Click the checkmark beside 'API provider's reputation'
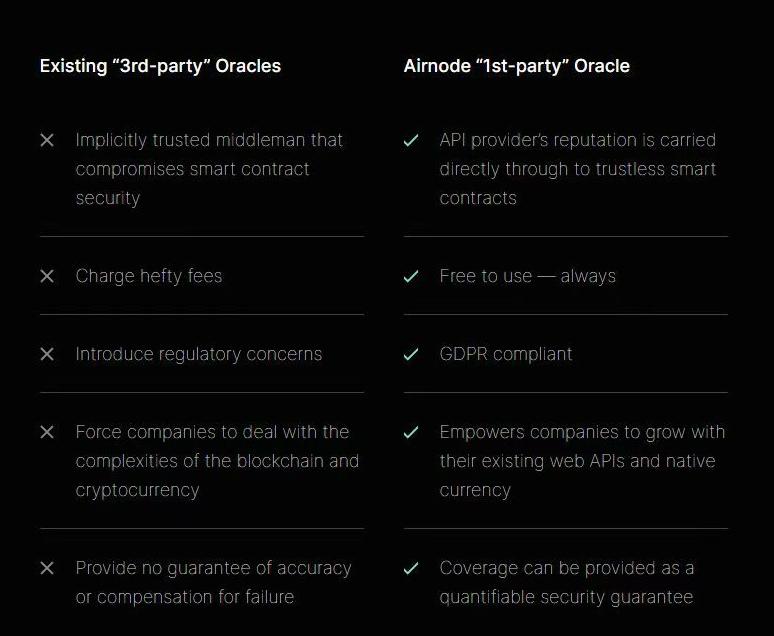The image size is (774, 636). coord(411,140)
